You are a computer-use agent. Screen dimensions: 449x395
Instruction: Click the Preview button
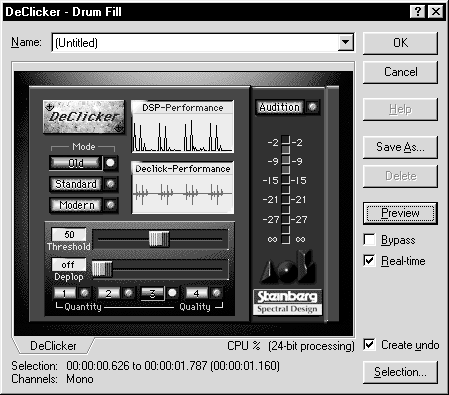pos(400,213)
